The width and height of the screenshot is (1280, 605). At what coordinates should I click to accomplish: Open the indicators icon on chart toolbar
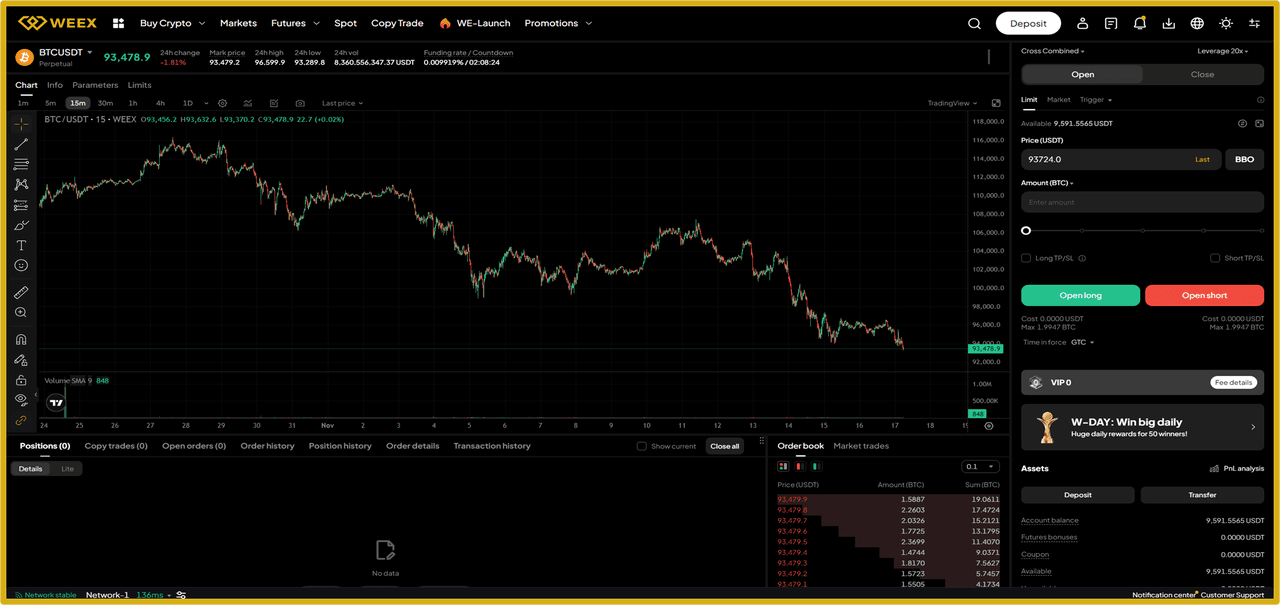point(247,103)
